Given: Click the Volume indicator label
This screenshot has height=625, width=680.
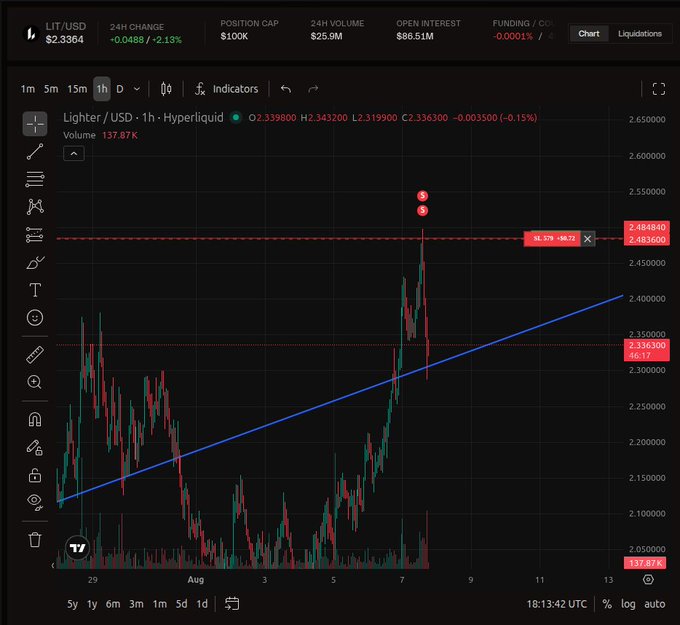Looking at the screenshot, I should [79, 135].
